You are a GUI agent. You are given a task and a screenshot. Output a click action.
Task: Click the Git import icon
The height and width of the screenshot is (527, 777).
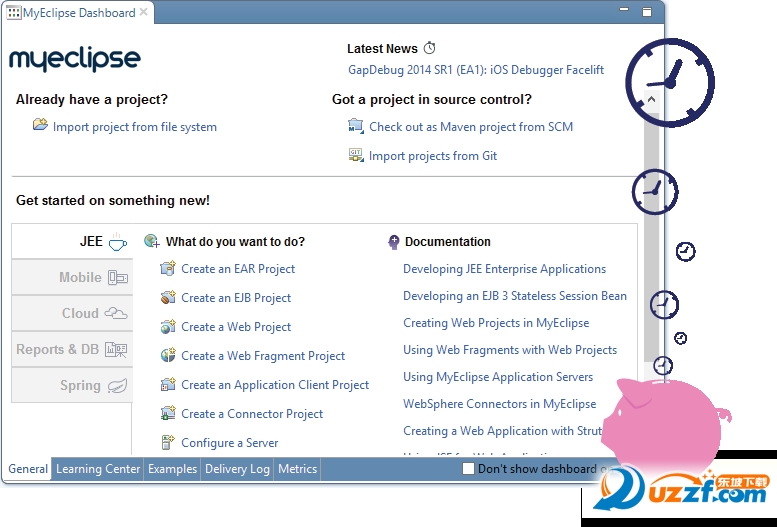[x=356, y=155]
